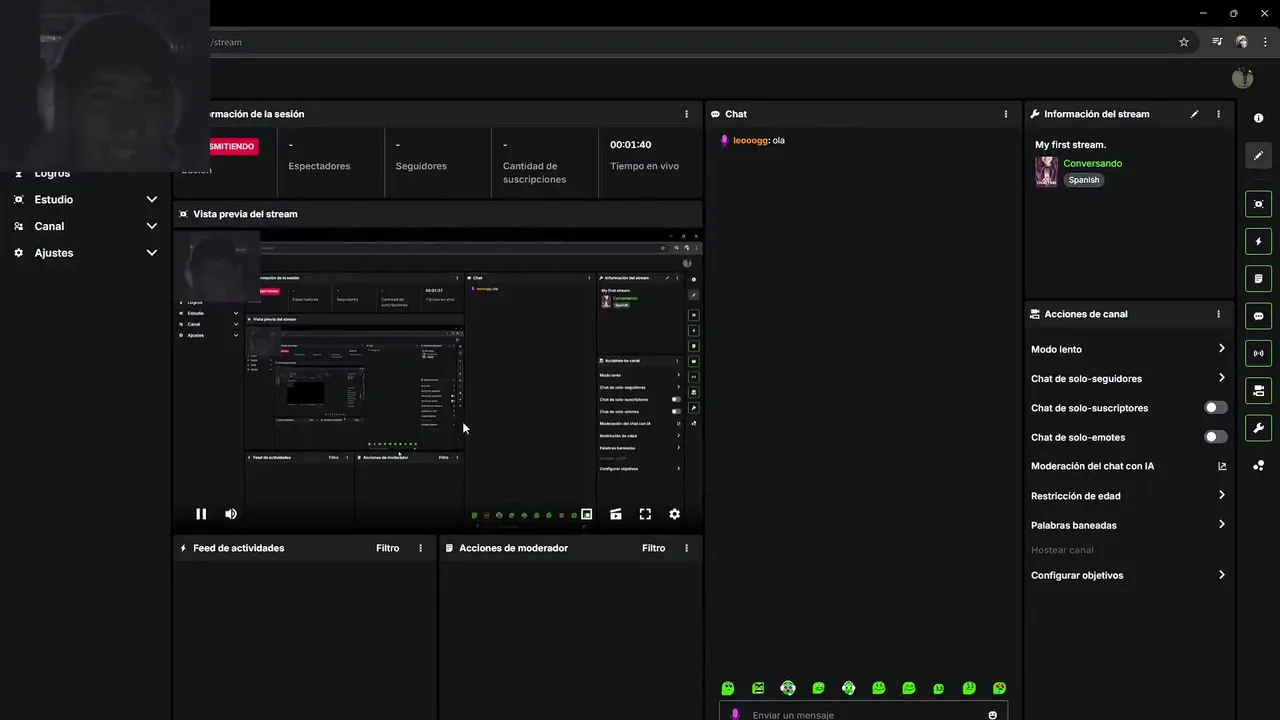
Task: Insert the angry square face emote
Action: [758, 688]
